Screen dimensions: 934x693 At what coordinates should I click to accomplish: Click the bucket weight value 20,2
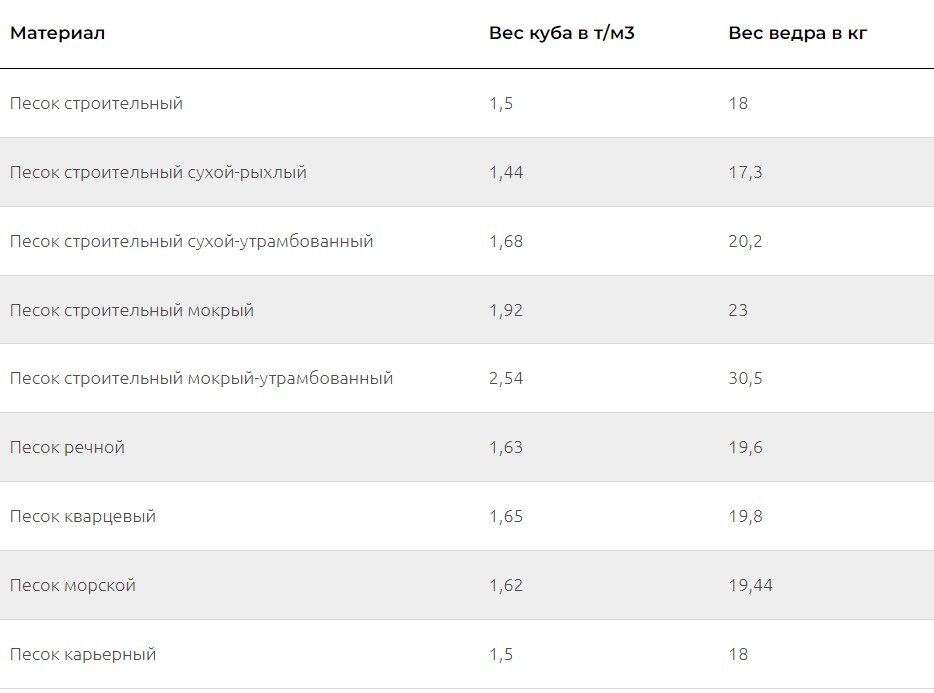tap(746, 241)
